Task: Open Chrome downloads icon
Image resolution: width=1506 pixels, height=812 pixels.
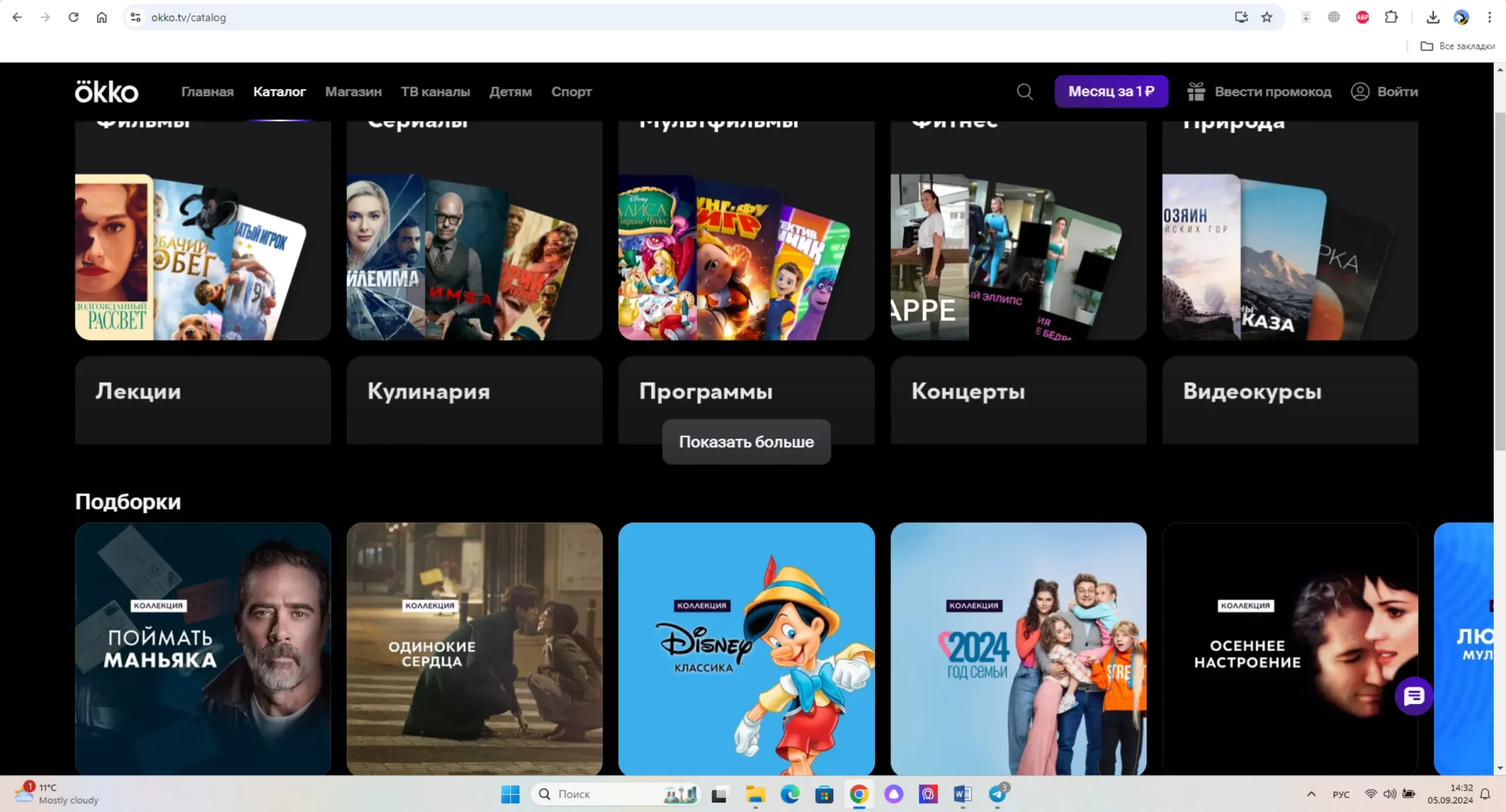Action: point(1432,17)
